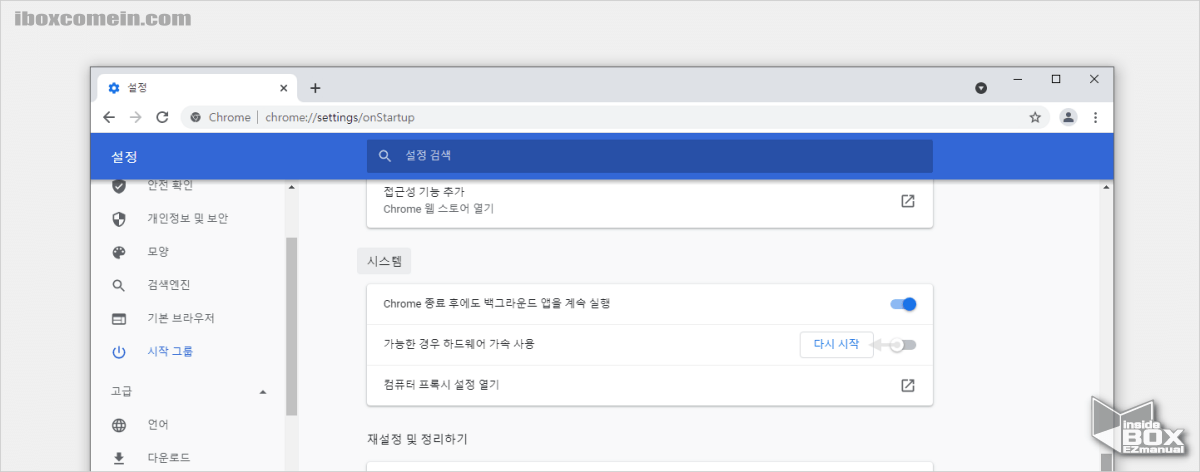Select 기본 브라우저 in sidebar
The width and height of the screenshot is (1200, 472).
[180, 318]
